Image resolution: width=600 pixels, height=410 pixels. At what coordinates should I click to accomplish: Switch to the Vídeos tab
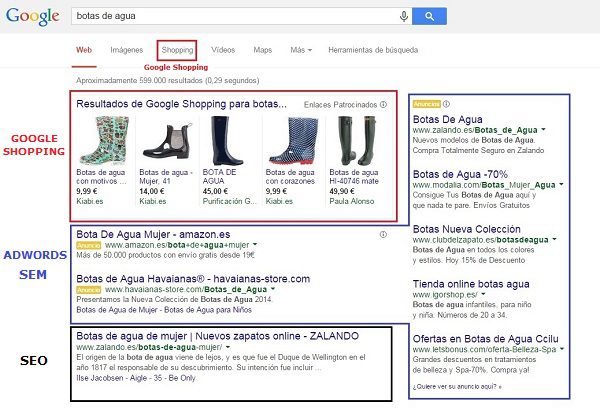223,50
